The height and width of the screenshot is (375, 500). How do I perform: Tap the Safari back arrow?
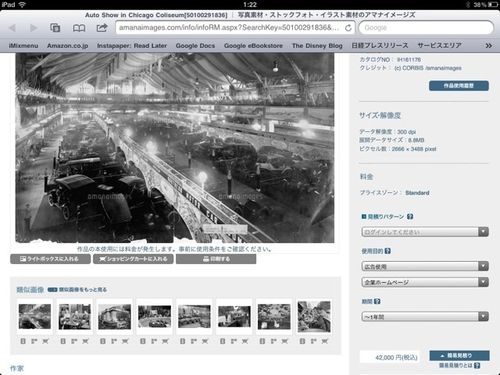tap(12, 28)
